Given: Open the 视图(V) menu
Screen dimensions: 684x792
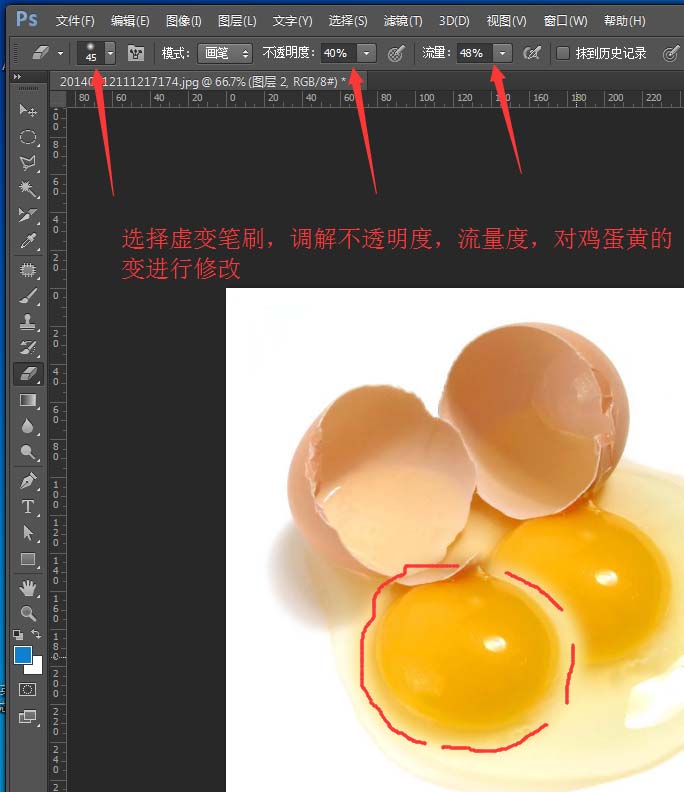Looking at the screenshot, I should click(506, 21).
